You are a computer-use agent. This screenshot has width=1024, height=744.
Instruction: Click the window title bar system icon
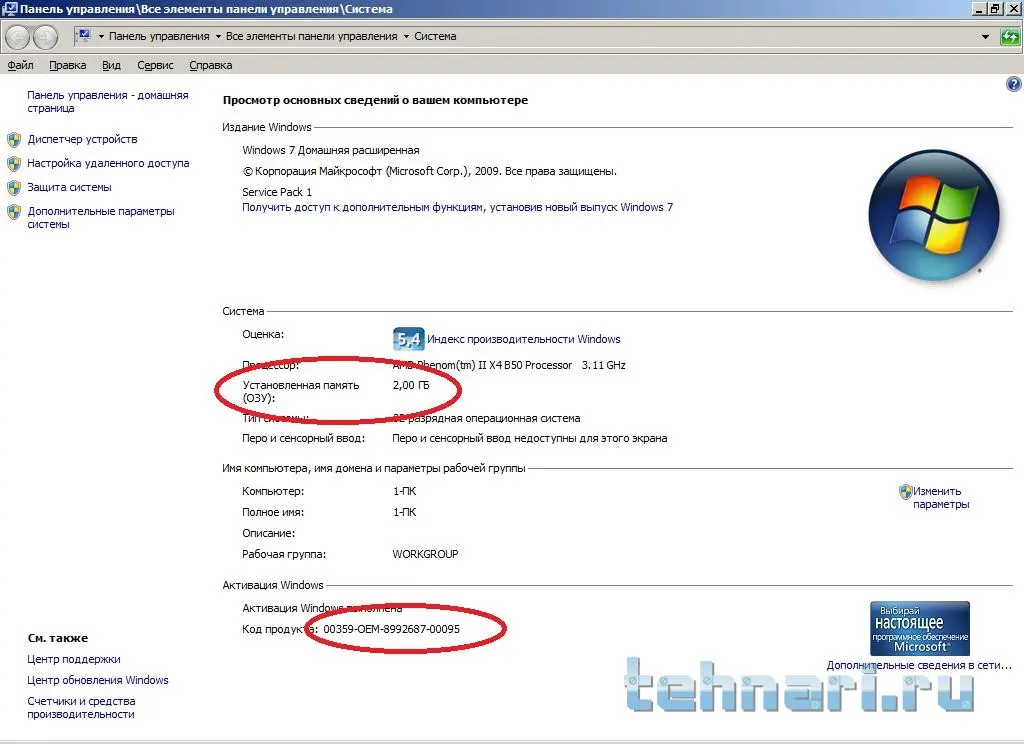click(x=9, y=8)
